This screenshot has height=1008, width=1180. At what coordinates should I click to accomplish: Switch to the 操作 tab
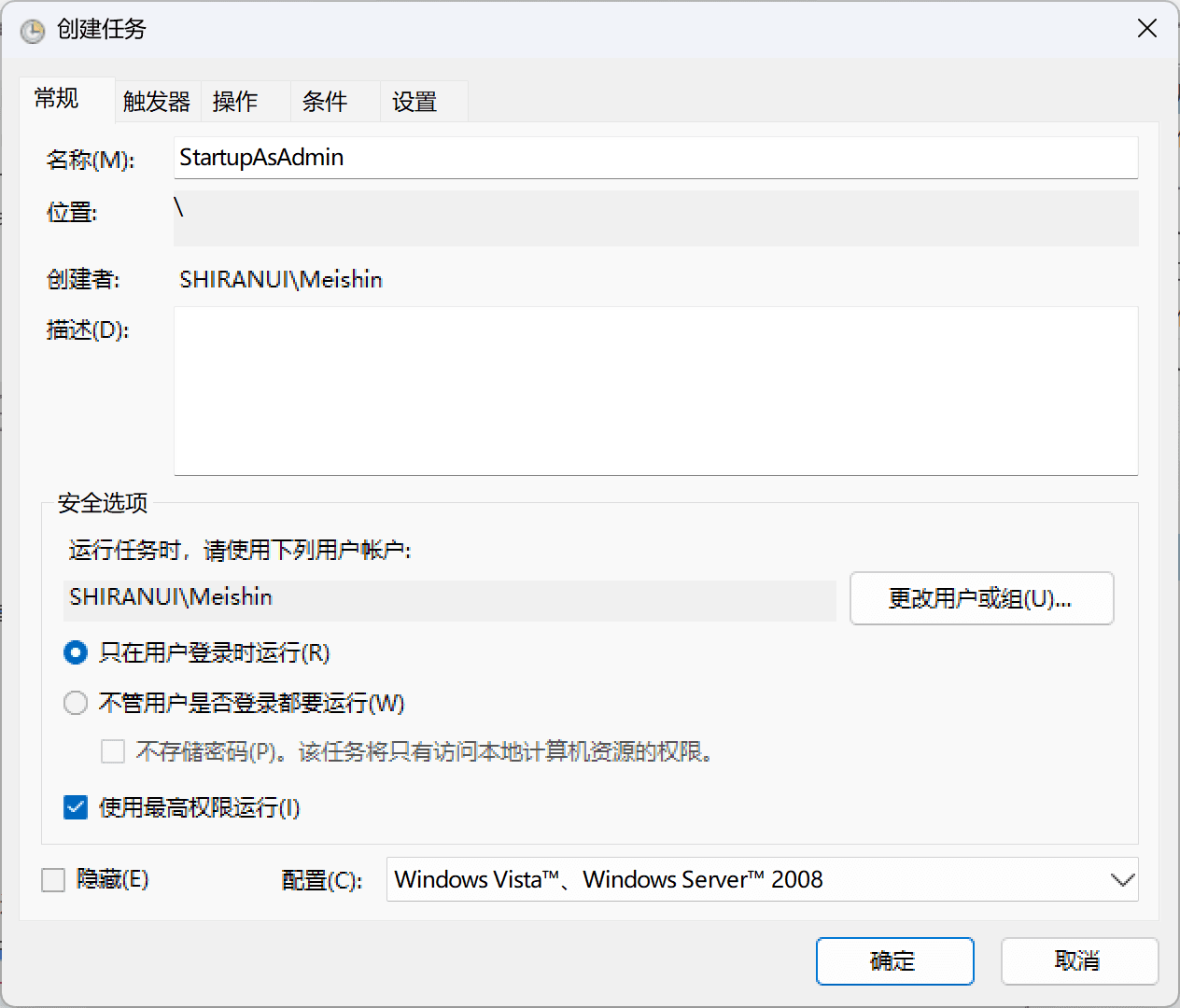click(x=235, y=102)
